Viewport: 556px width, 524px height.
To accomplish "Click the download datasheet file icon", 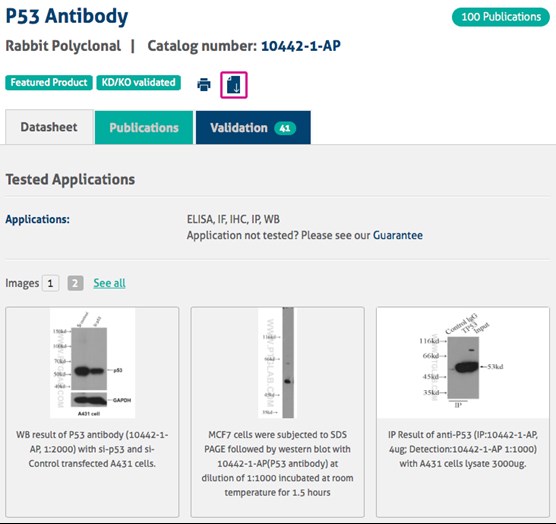I will pos(234,85).
